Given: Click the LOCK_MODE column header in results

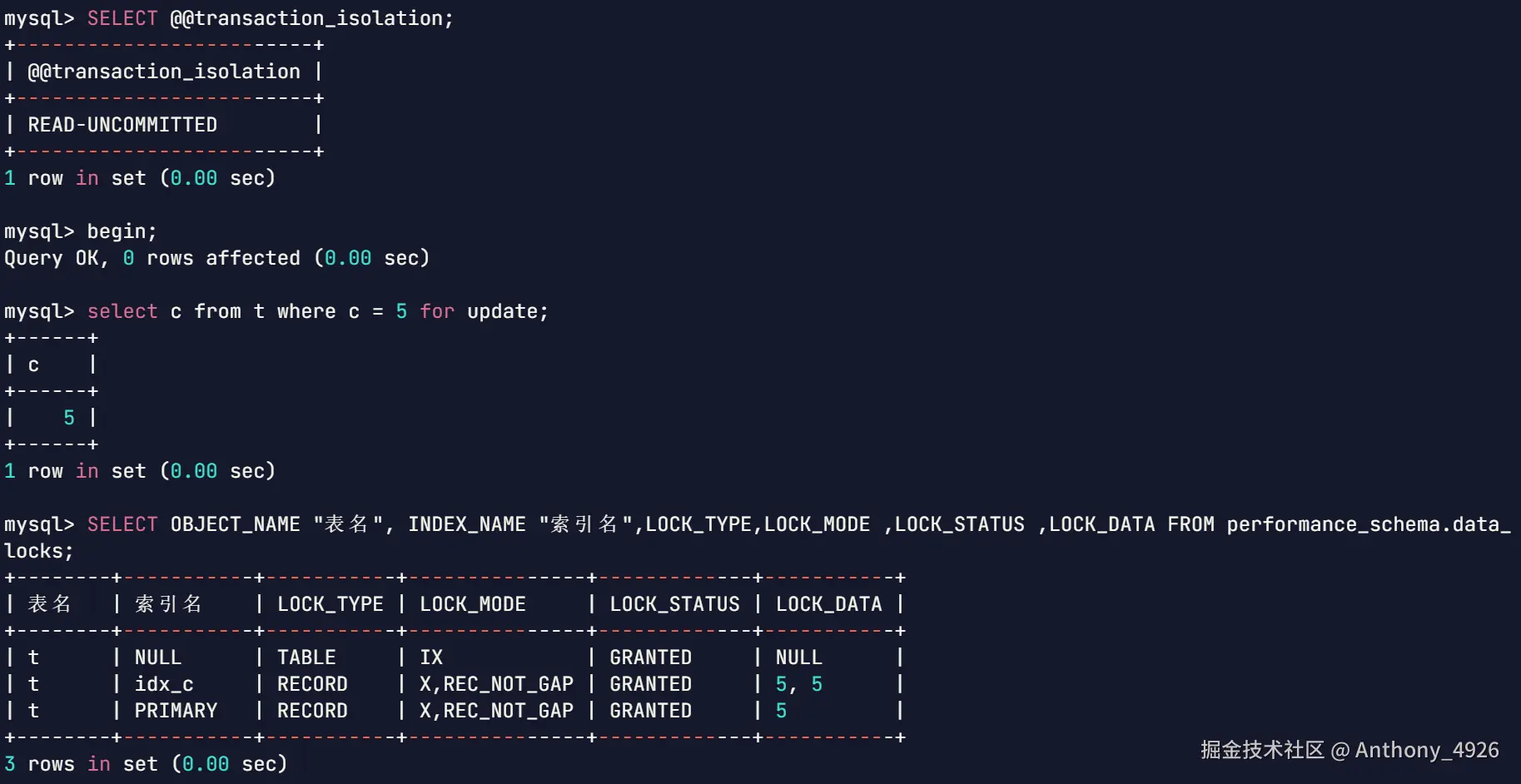Looking at the screenshot, I should [472, 604].
